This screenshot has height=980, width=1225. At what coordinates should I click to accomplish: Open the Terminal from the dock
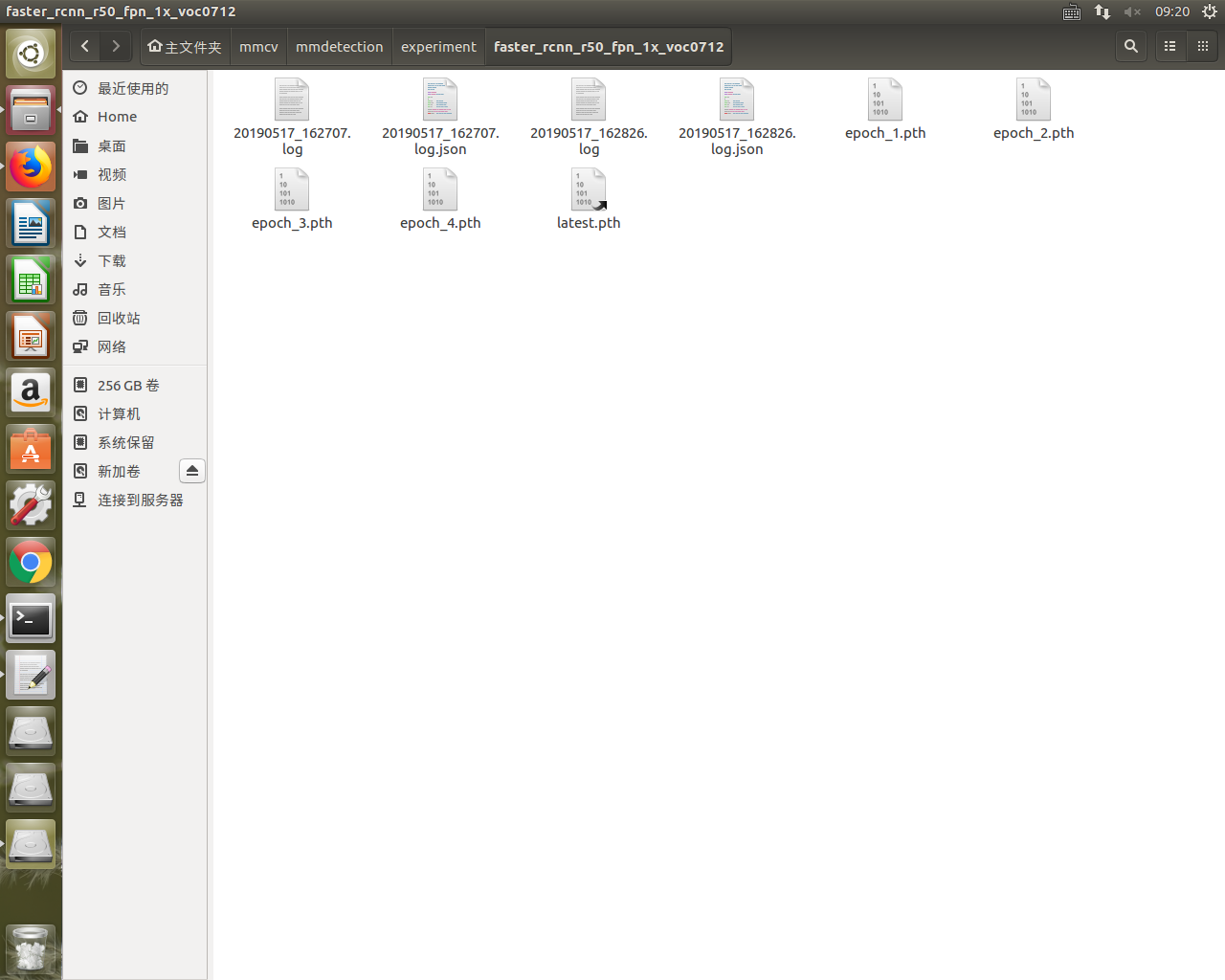pyautogui.click(x=31, y=618)
